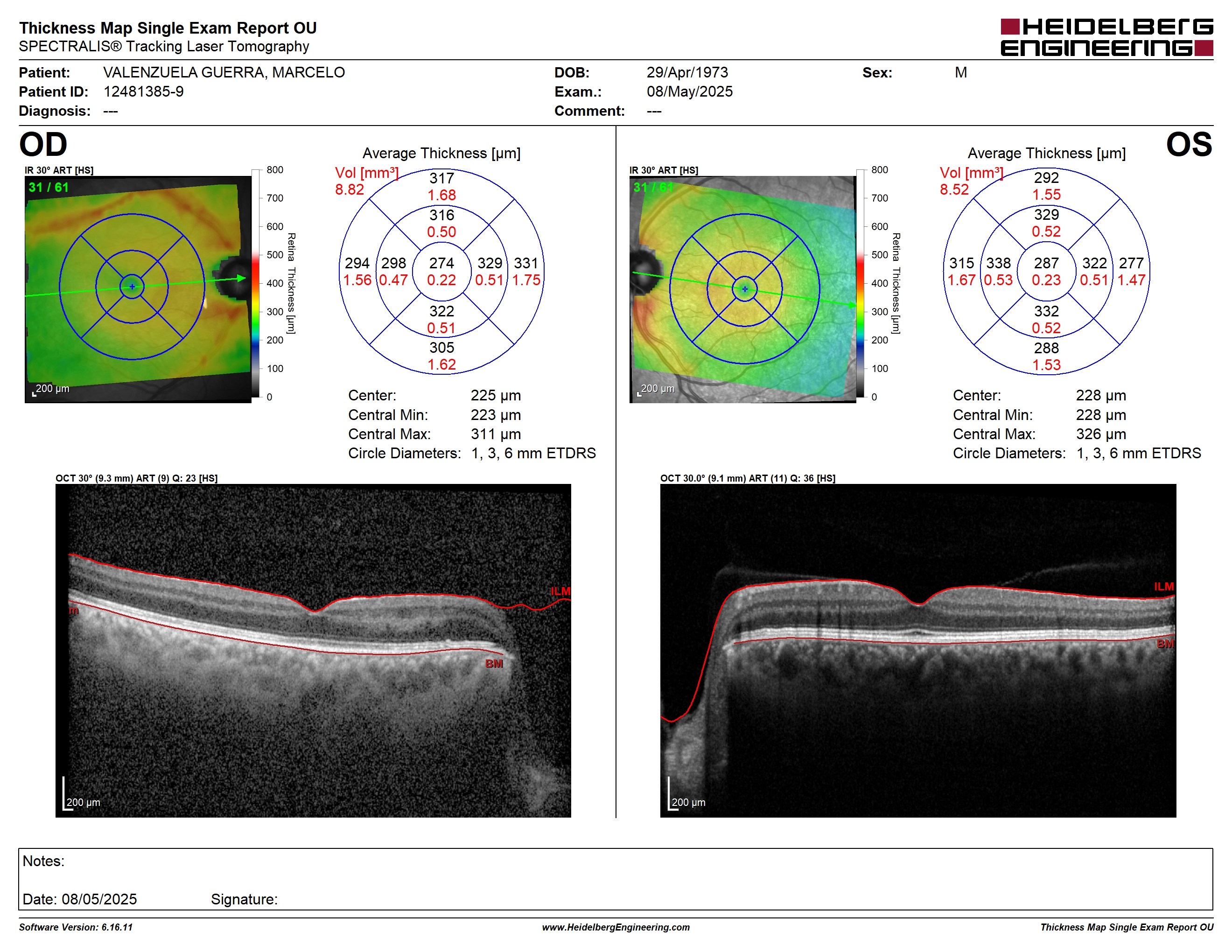Click the OS 'BM' segmentation label
Viewport: 1232px width, 952px height.
(x=1165, y=644)
